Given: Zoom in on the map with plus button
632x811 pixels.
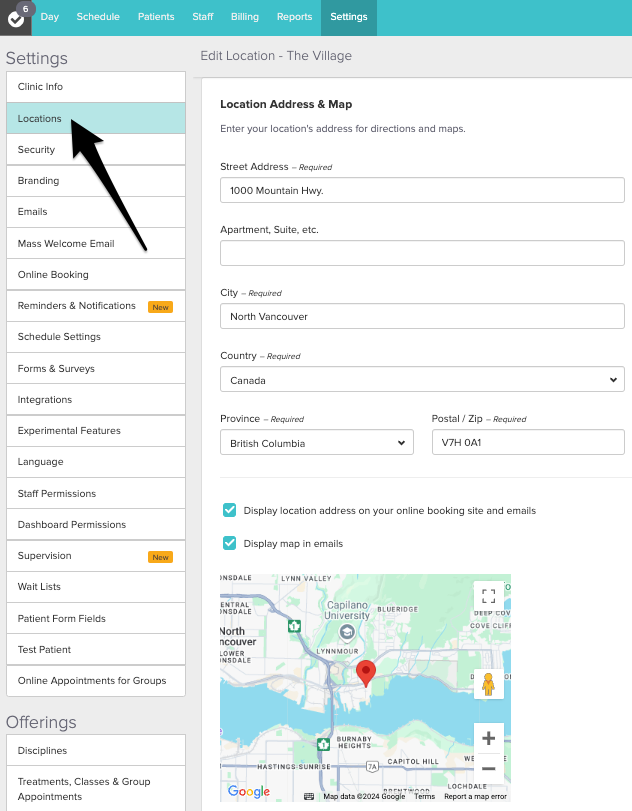Looking at the screenshot, I should (x=489, y=738).
